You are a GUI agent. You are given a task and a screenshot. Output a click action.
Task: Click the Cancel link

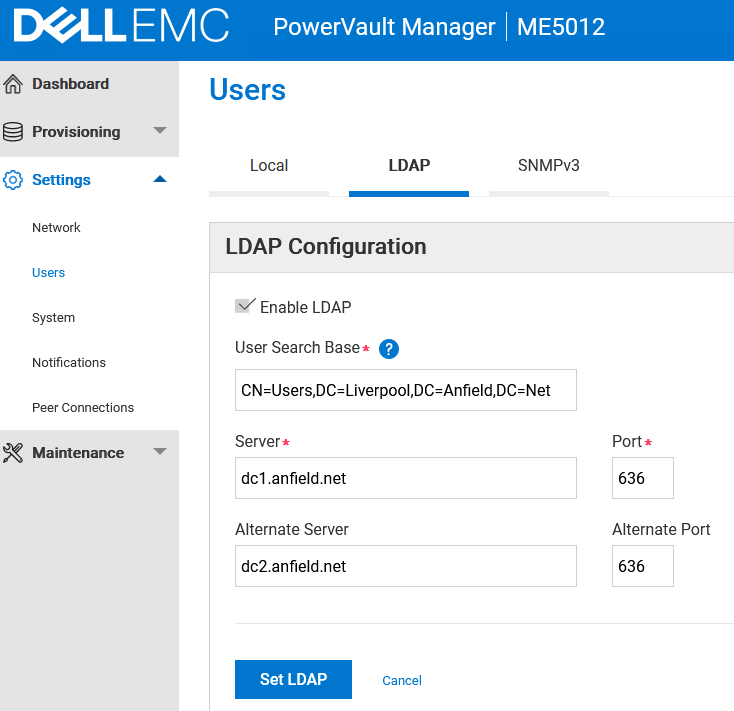pyautogui.click(x=402, y=680)
